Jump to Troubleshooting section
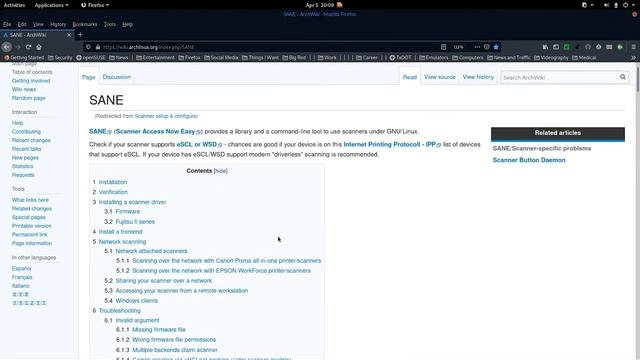This screenshot has width=640, height=360. tap(120, 311)
